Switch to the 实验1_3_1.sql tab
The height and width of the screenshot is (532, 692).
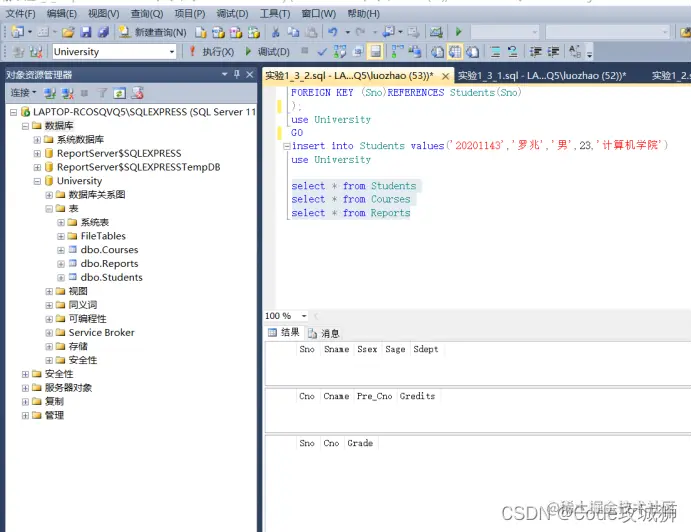click(x=542, y=75)
